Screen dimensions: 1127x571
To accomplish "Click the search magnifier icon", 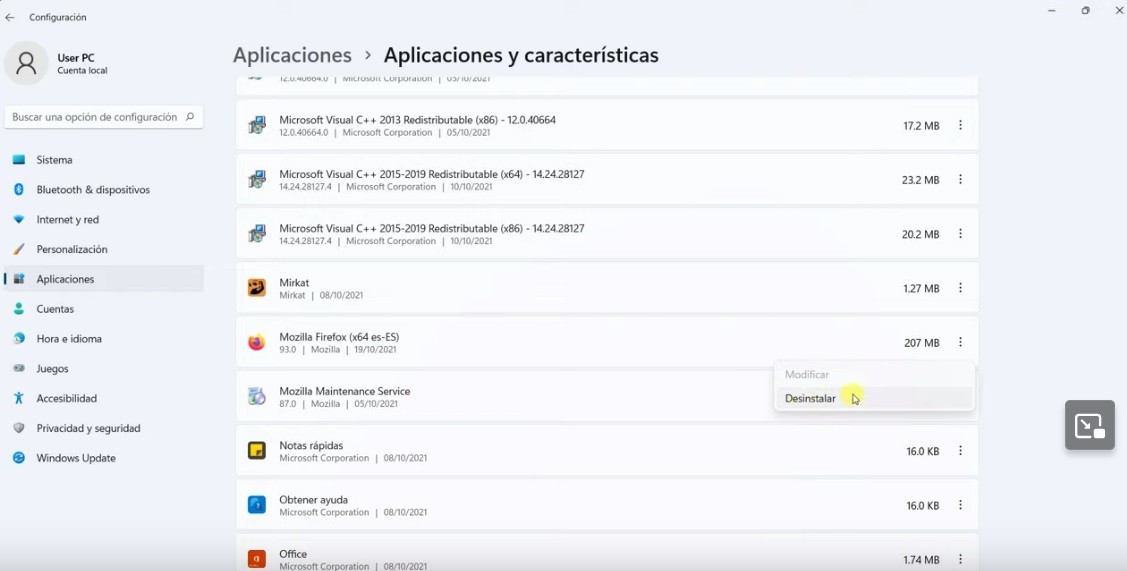I will pyautogui.click(x=190, y=117).
